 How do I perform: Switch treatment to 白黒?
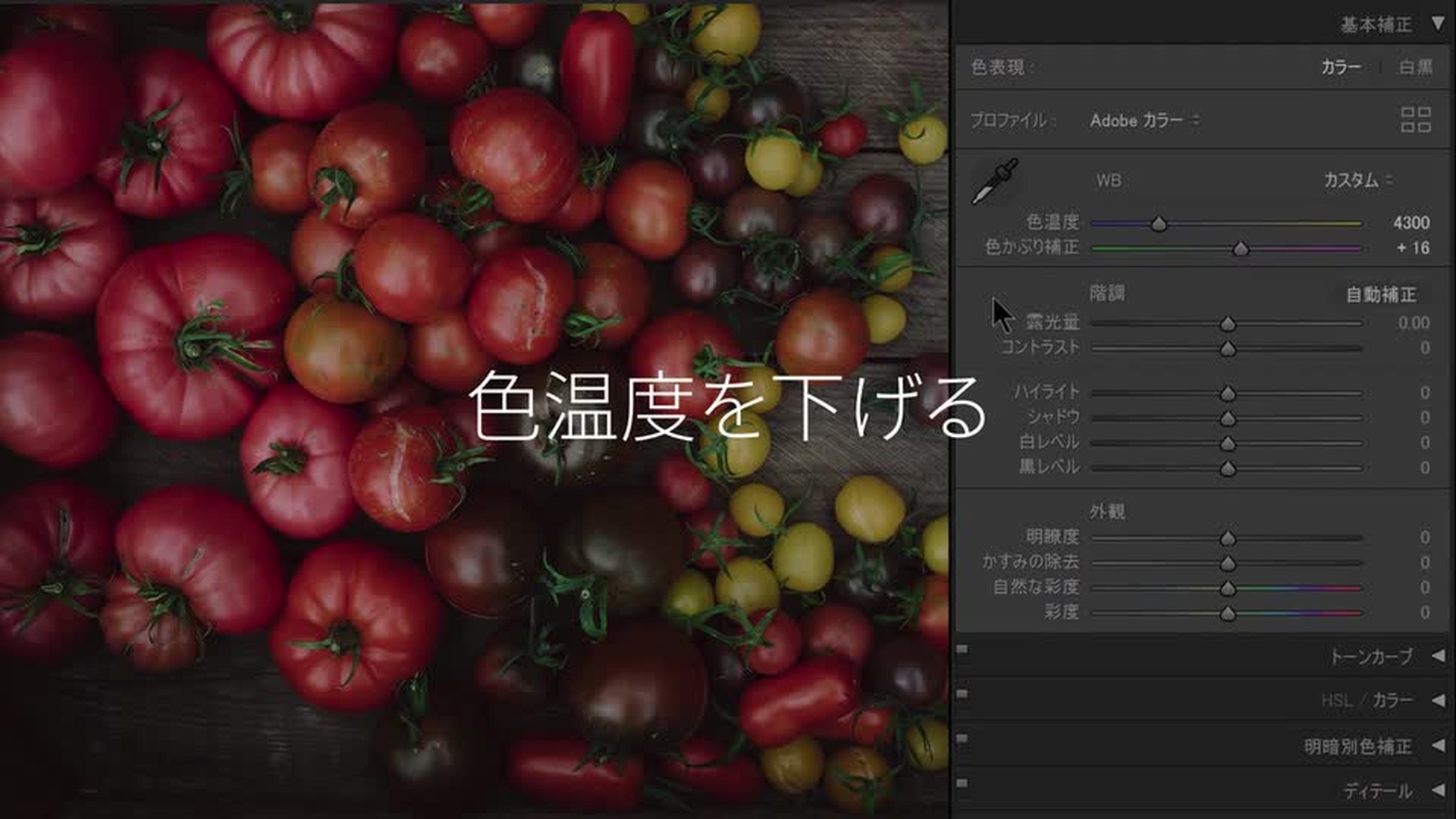(1415, 67)
